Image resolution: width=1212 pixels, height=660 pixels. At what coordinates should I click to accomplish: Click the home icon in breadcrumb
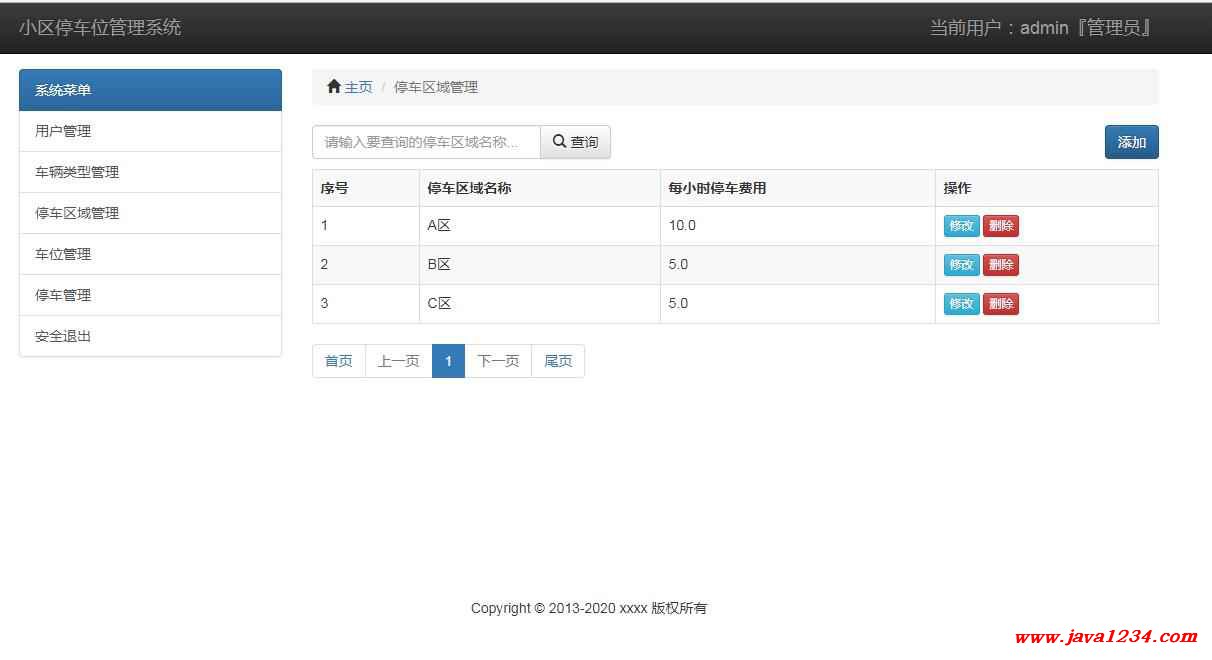(x=334, y=87)
